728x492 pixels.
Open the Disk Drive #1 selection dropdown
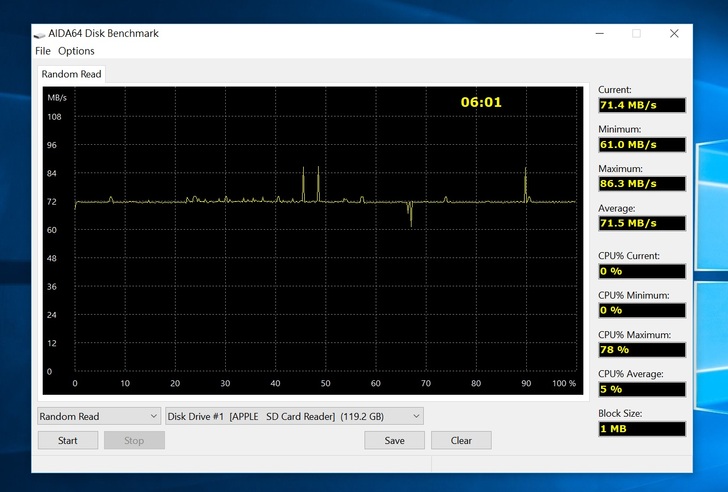[294, 416]
